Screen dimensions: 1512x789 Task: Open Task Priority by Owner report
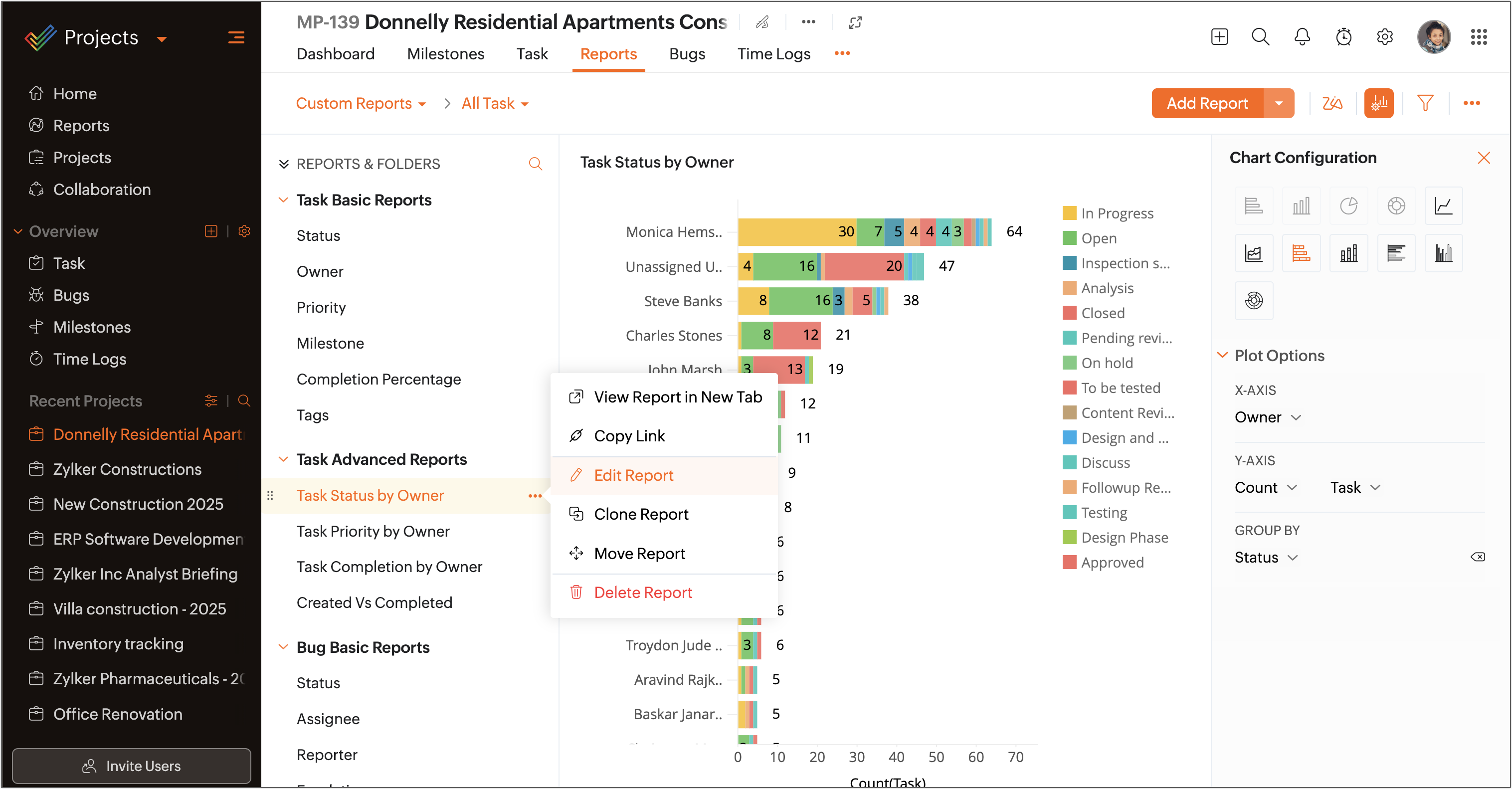pyautogui.click(x=373, y=531)
